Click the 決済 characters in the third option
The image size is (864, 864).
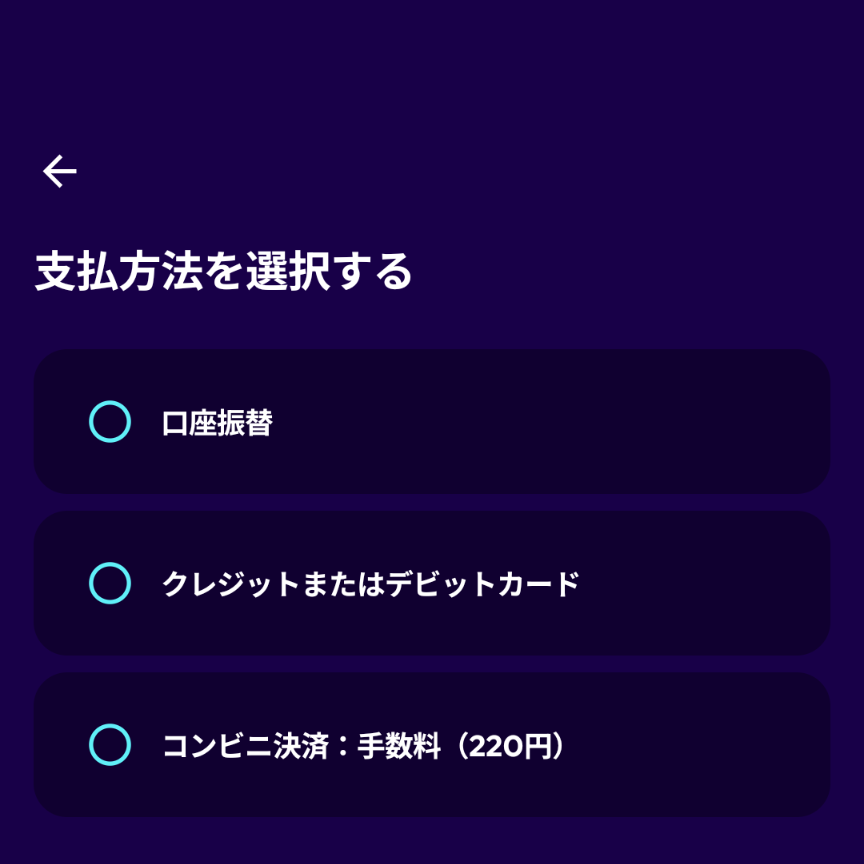(x=301, y=746)
